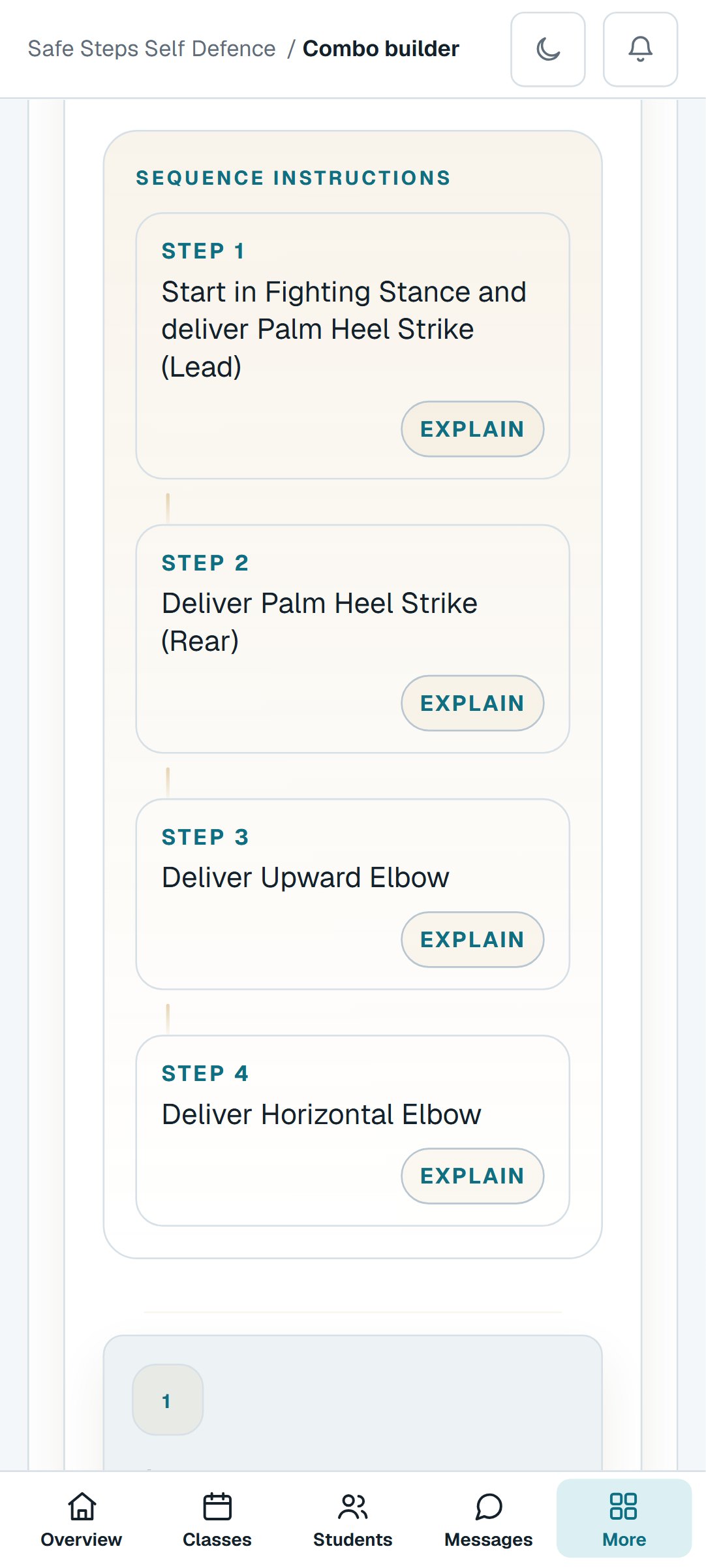Screen dimensions: 706x1568
Task: Open Students people icon
Action: click(x=353, y=1507)
